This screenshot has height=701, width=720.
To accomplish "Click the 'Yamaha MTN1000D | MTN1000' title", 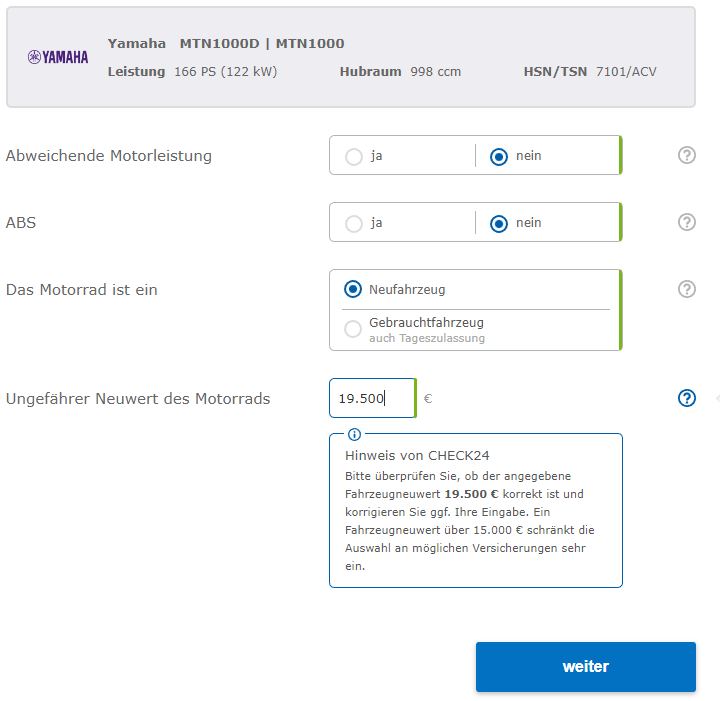I will tap(226, 43).
